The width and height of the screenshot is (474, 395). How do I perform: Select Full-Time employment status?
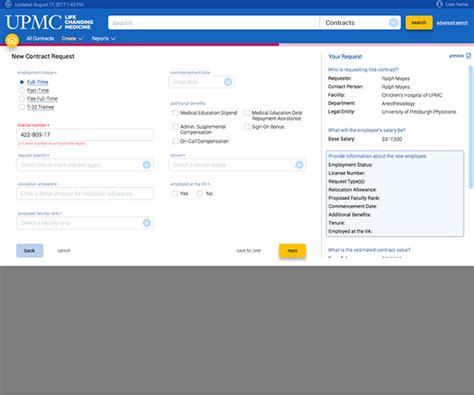[x=22, y=82]
